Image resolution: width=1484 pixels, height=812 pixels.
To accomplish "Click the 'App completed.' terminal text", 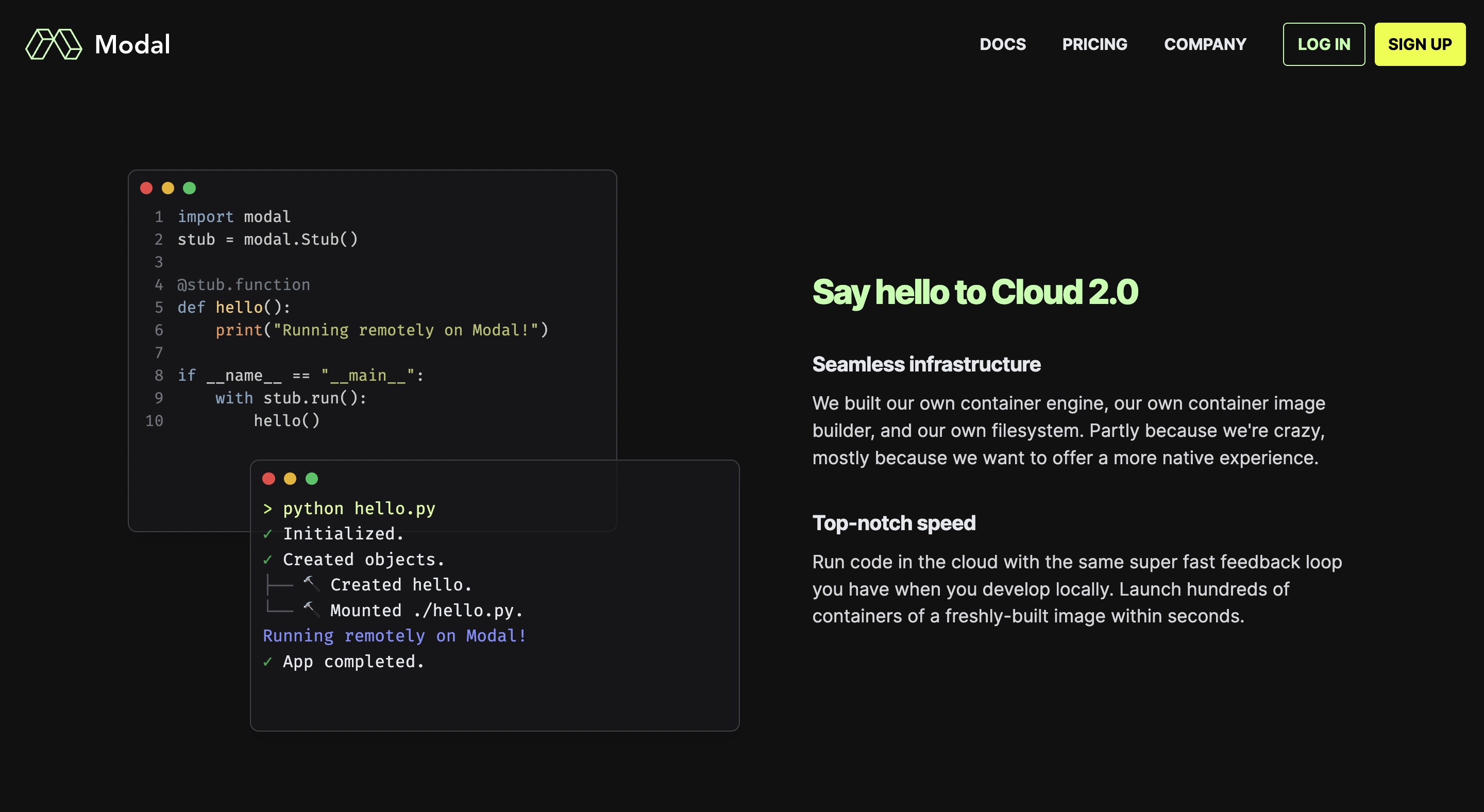I will 353,662.
